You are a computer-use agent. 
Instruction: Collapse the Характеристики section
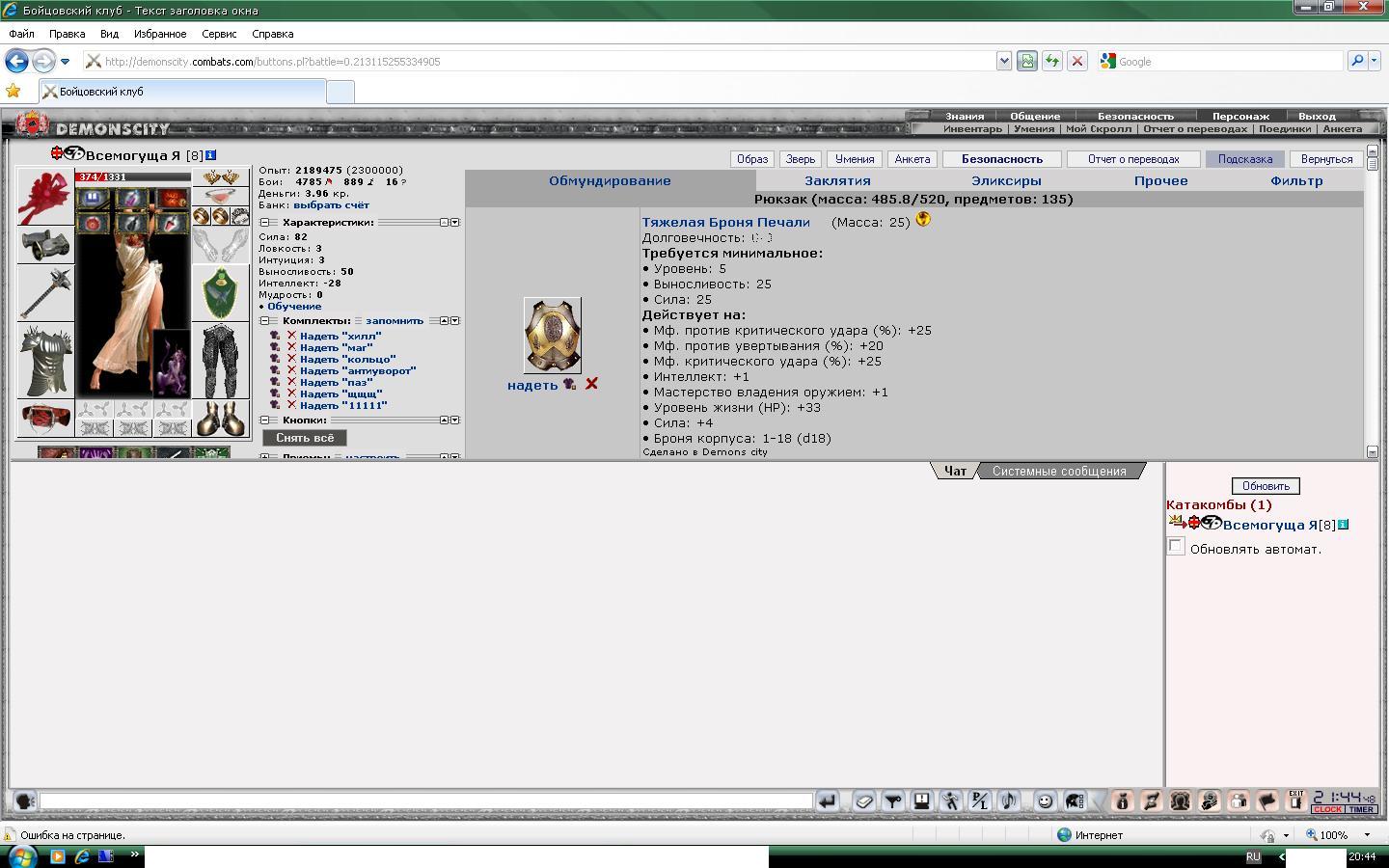pos(265,223)
